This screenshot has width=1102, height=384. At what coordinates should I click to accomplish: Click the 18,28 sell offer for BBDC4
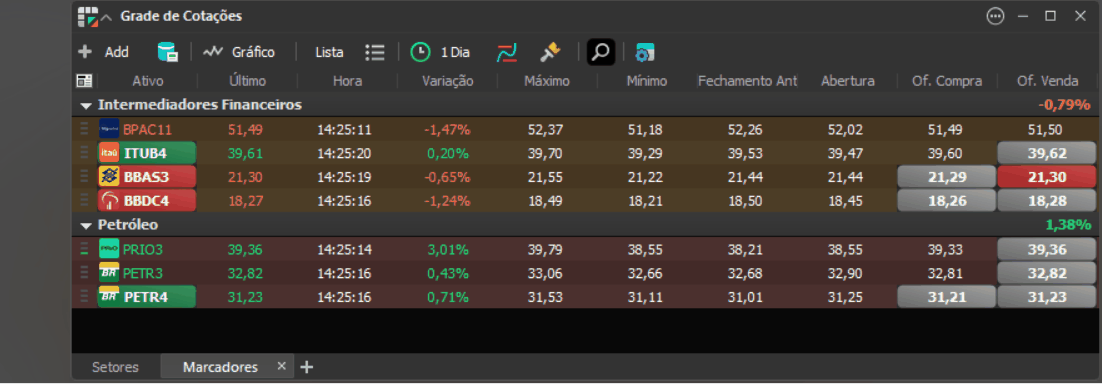click(x=1046, y=201)
